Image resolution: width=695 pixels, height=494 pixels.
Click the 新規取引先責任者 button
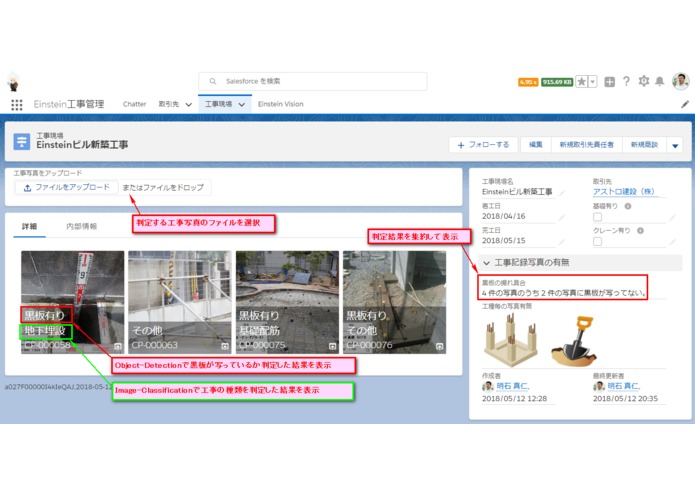tap(586, 145)
